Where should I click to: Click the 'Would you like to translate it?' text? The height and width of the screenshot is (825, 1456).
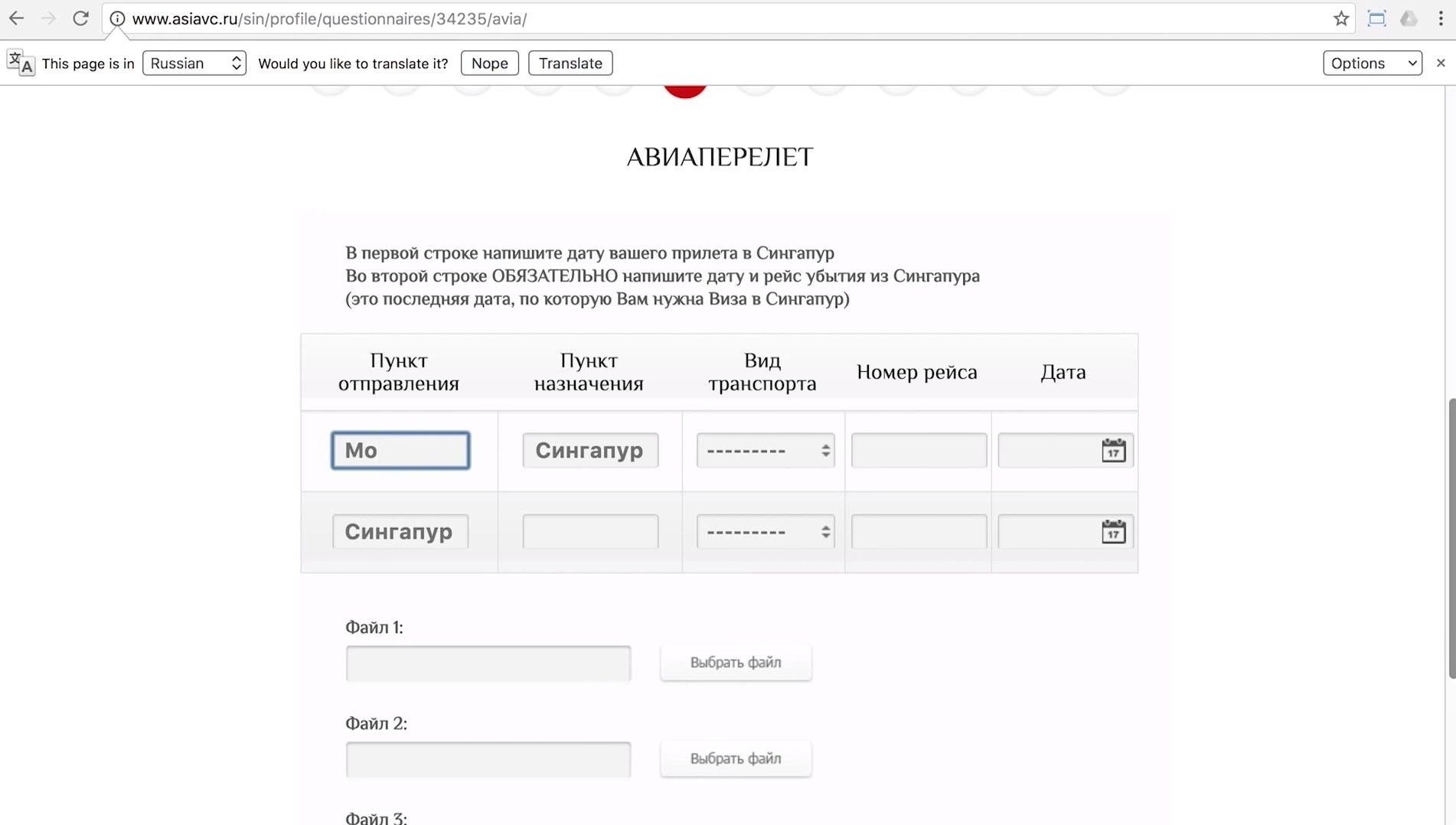click(x=353, y=64)
